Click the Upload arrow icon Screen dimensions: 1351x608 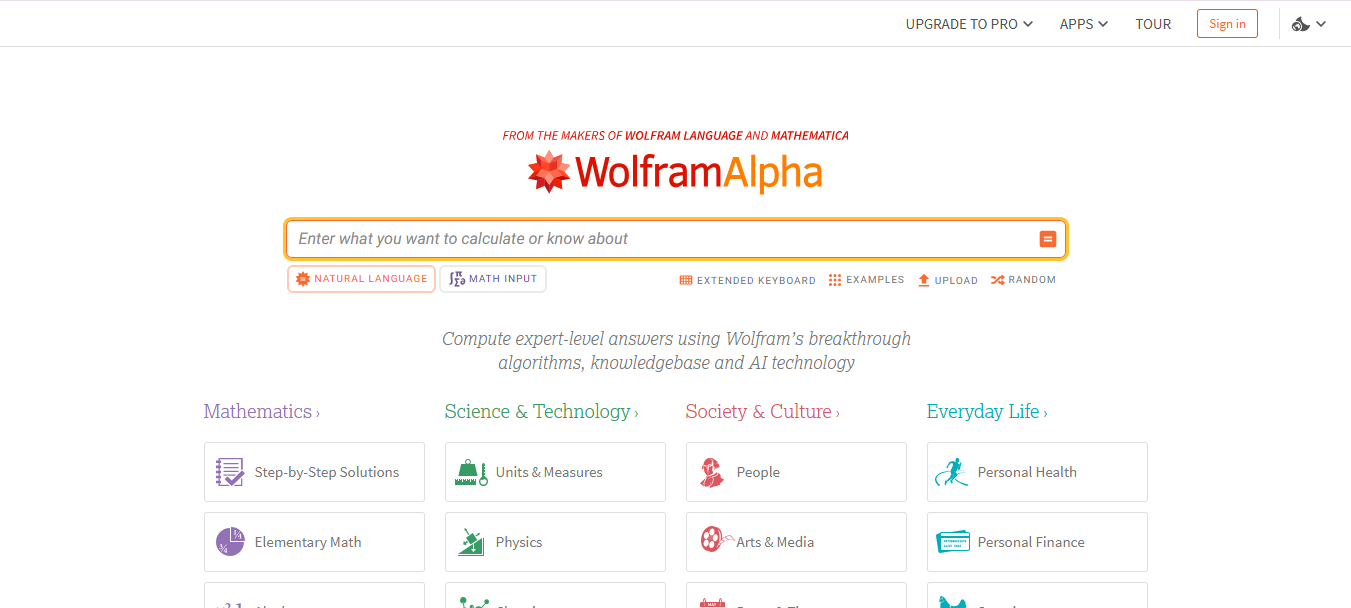coord(924,280)
